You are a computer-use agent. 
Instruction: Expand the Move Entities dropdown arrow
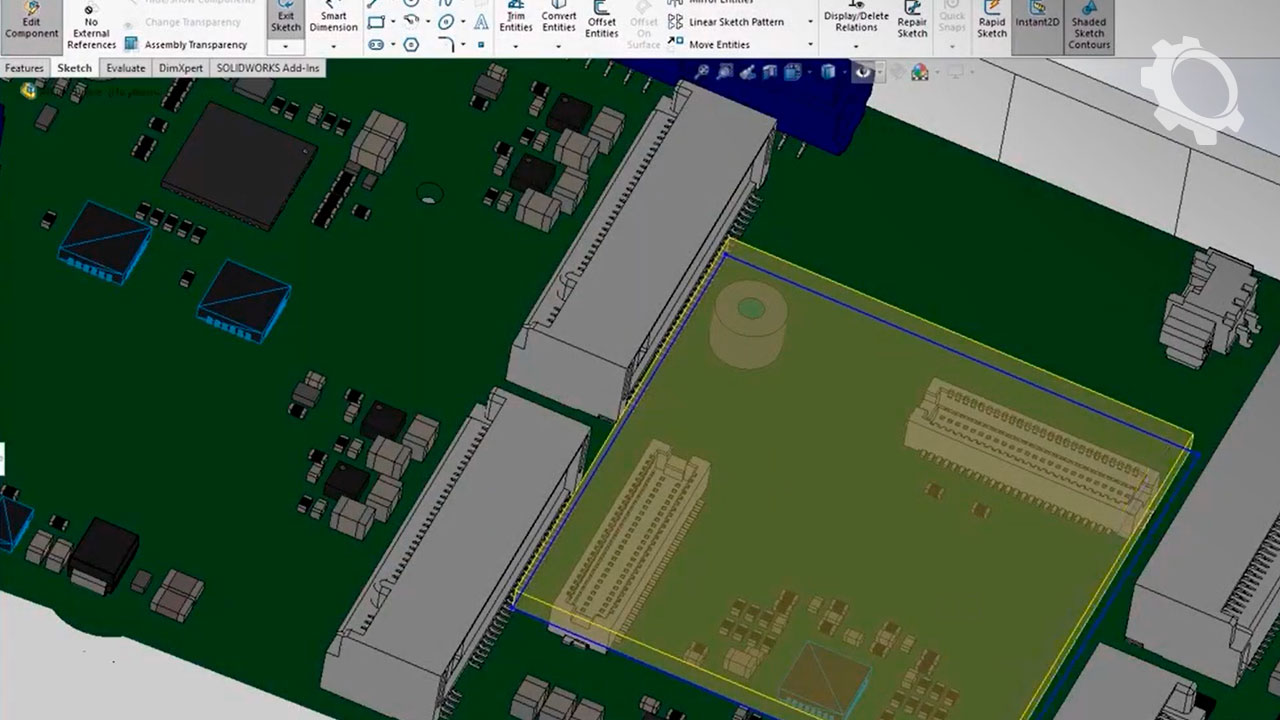tap(810, 44)
